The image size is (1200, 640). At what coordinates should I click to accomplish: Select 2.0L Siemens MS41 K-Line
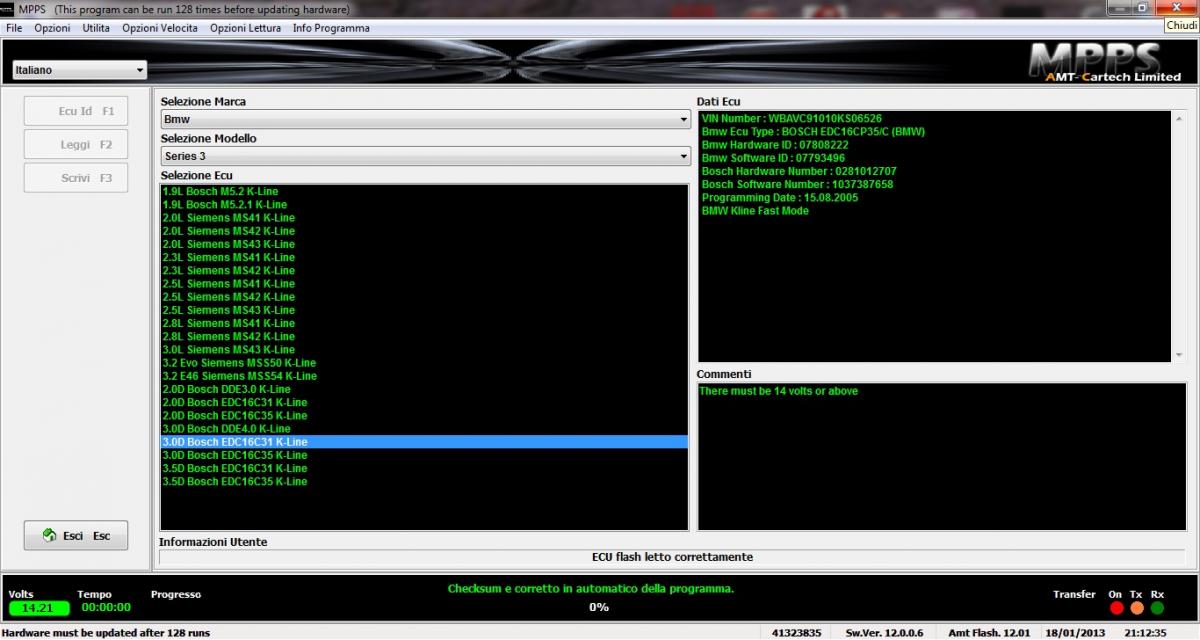(x=424, y=217)
